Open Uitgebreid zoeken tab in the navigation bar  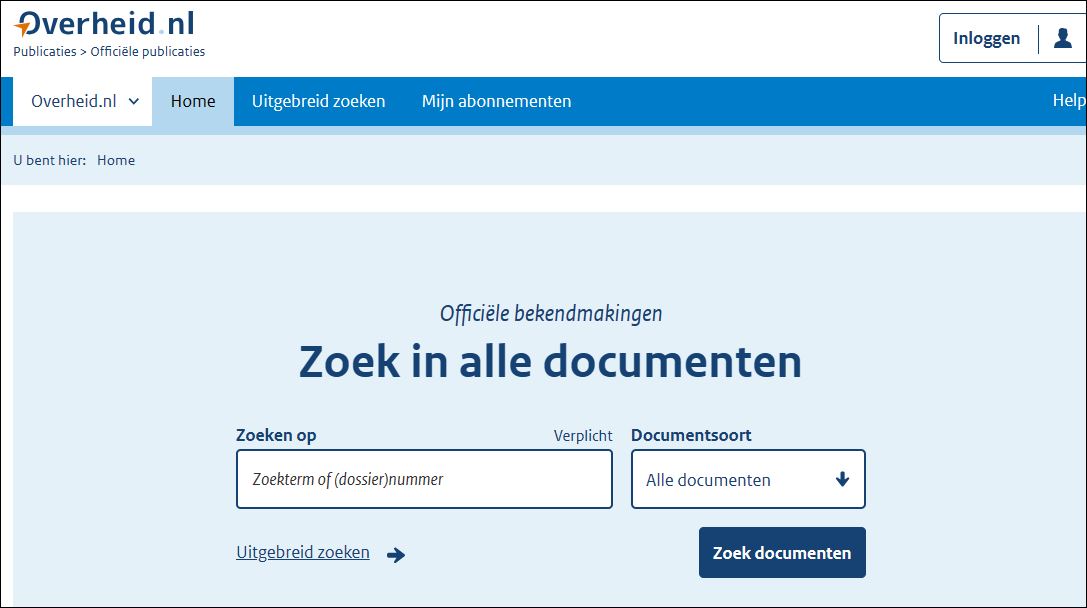point(318,102)
